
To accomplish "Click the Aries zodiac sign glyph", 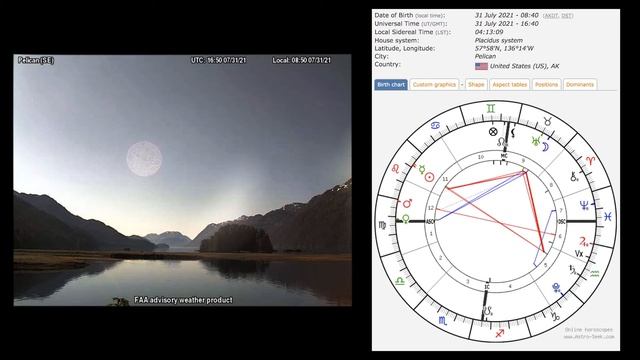I will pos(590,160).
